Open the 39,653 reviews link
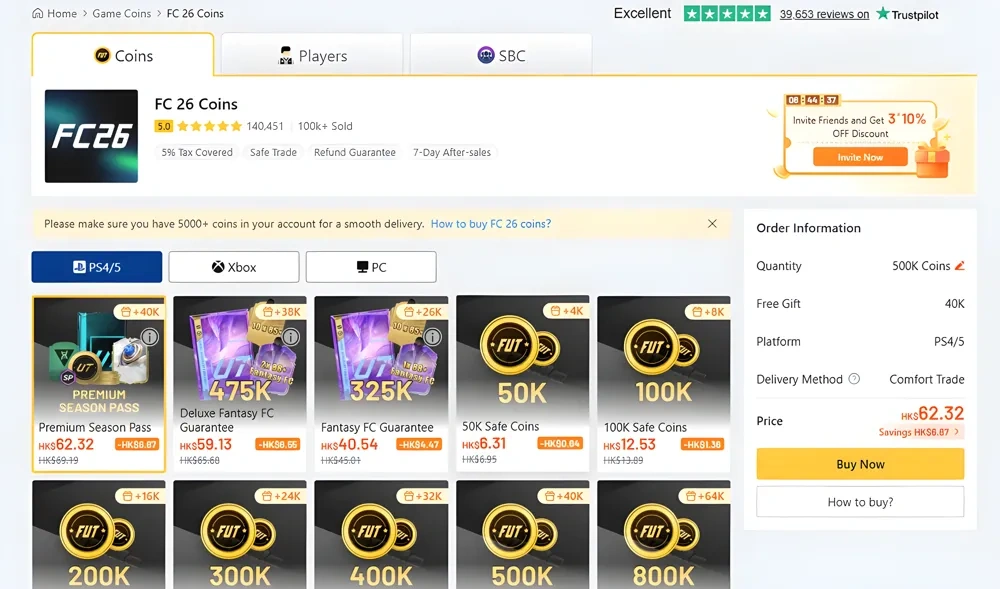Viewport: 1000px width, 589px height. [824, 14]
